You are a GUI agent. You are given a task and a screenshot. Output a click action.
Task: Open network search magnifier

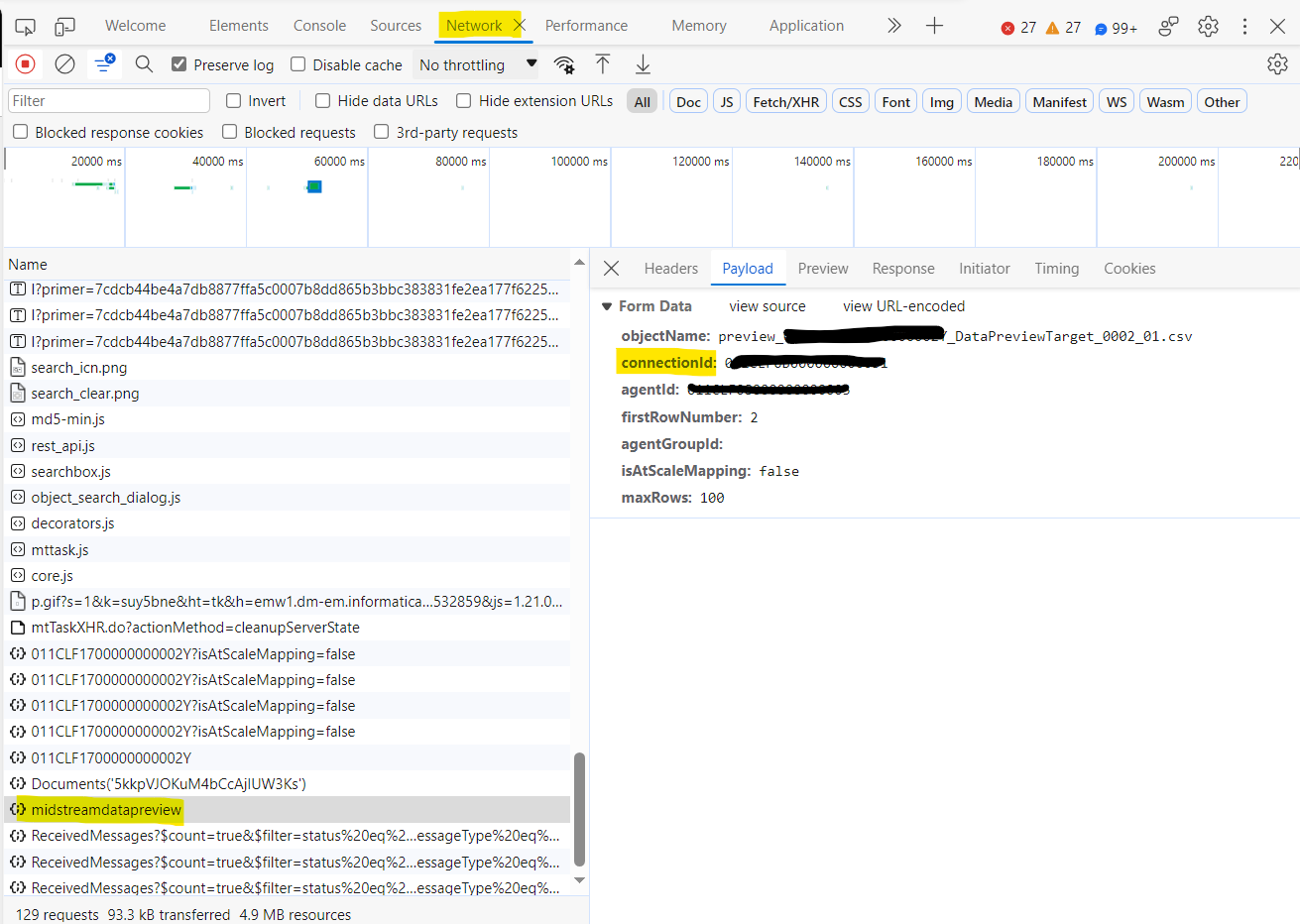coord(144,64)
